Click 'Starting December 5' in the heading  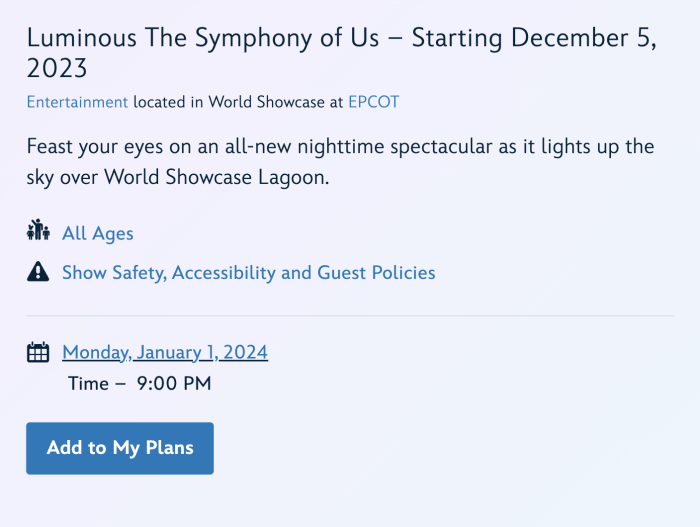532,38
